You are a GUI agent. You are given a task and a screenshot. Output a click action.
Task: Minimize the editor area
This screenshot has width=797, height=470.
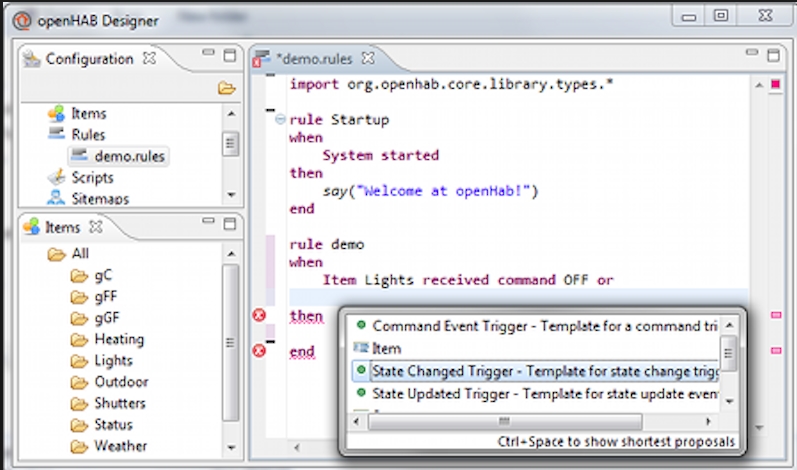coord(752,52)
